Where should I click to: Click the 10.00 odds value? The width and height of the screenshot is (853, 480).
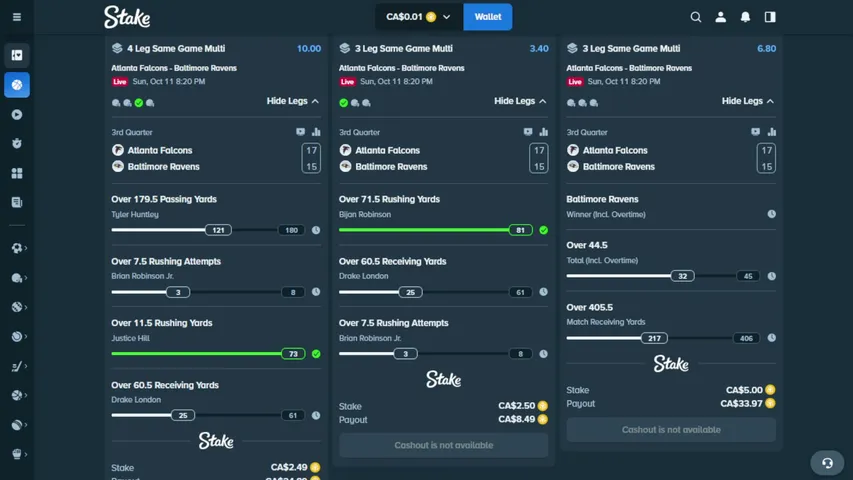coord(308,48)
